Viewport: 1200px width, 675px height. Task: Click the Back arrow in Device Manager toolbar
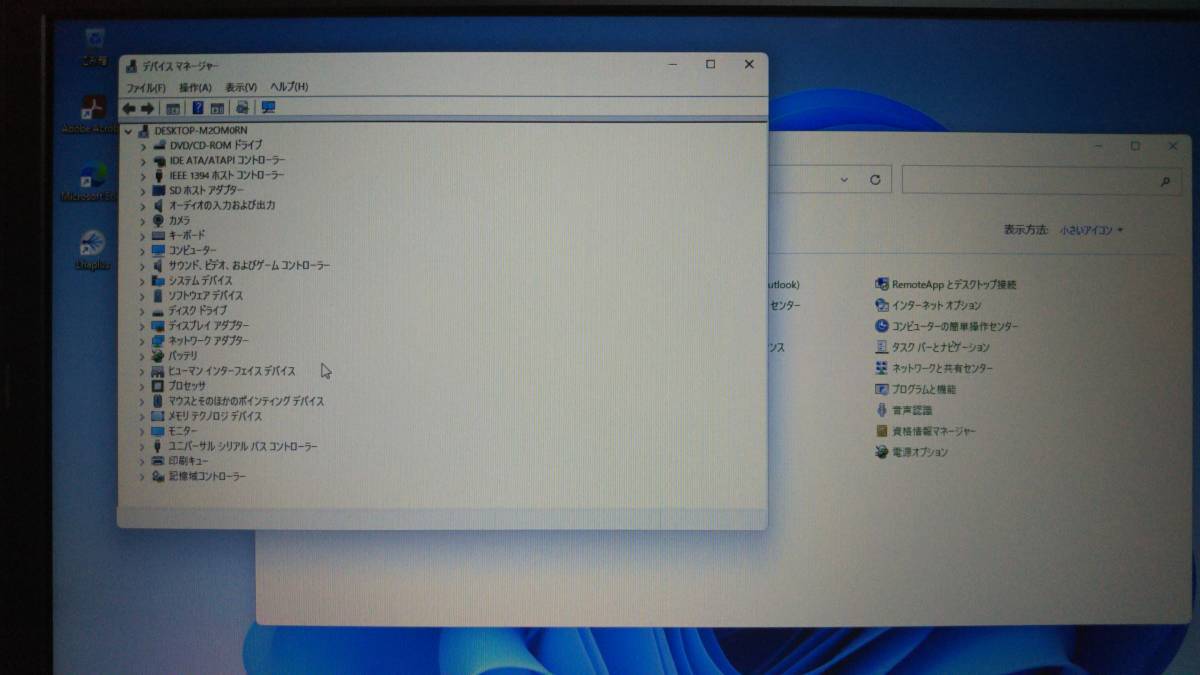(x=130, y=108)
